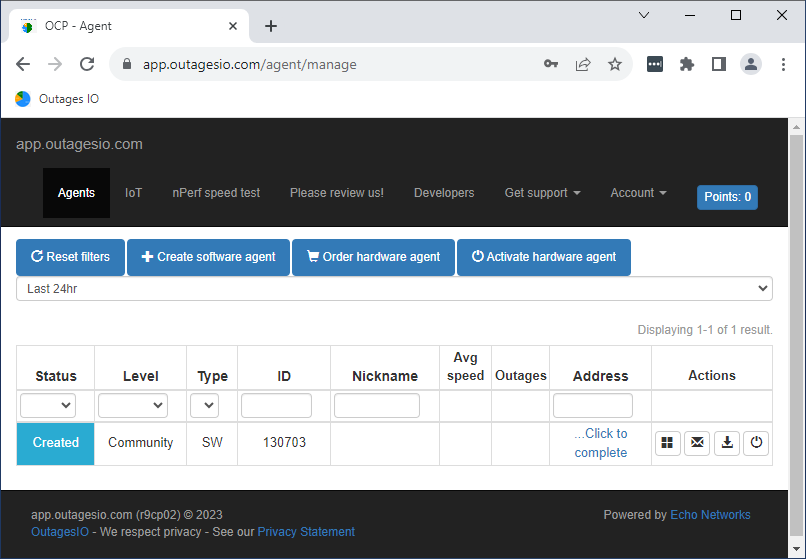Click the Created status cell
Image resolution: width=806 pixels, height=559 pixels.
click(x=56, y=444)
